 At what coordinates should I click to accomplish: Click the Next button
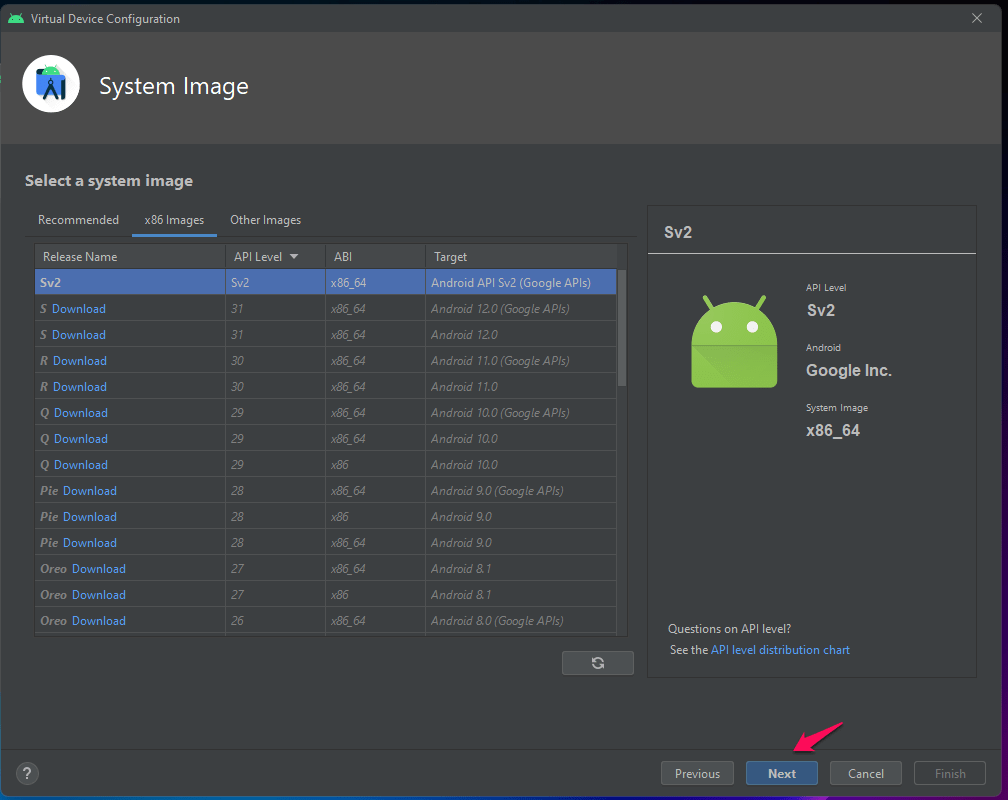[x=782, y=774]
